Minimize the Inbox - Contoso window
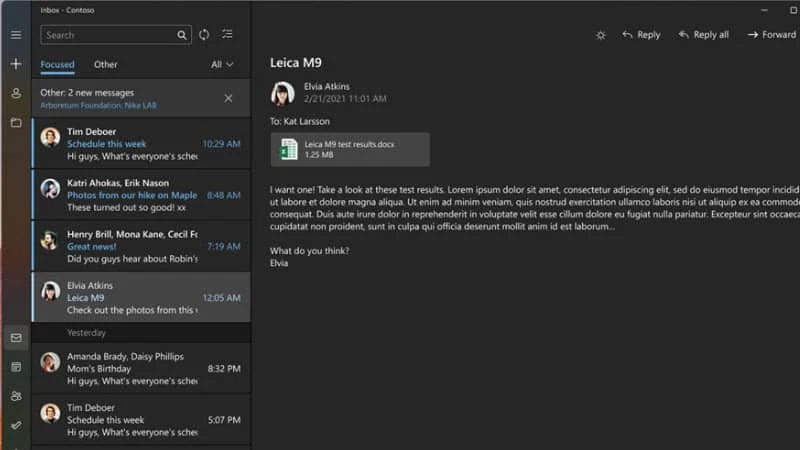 click(x=764, y=10)
